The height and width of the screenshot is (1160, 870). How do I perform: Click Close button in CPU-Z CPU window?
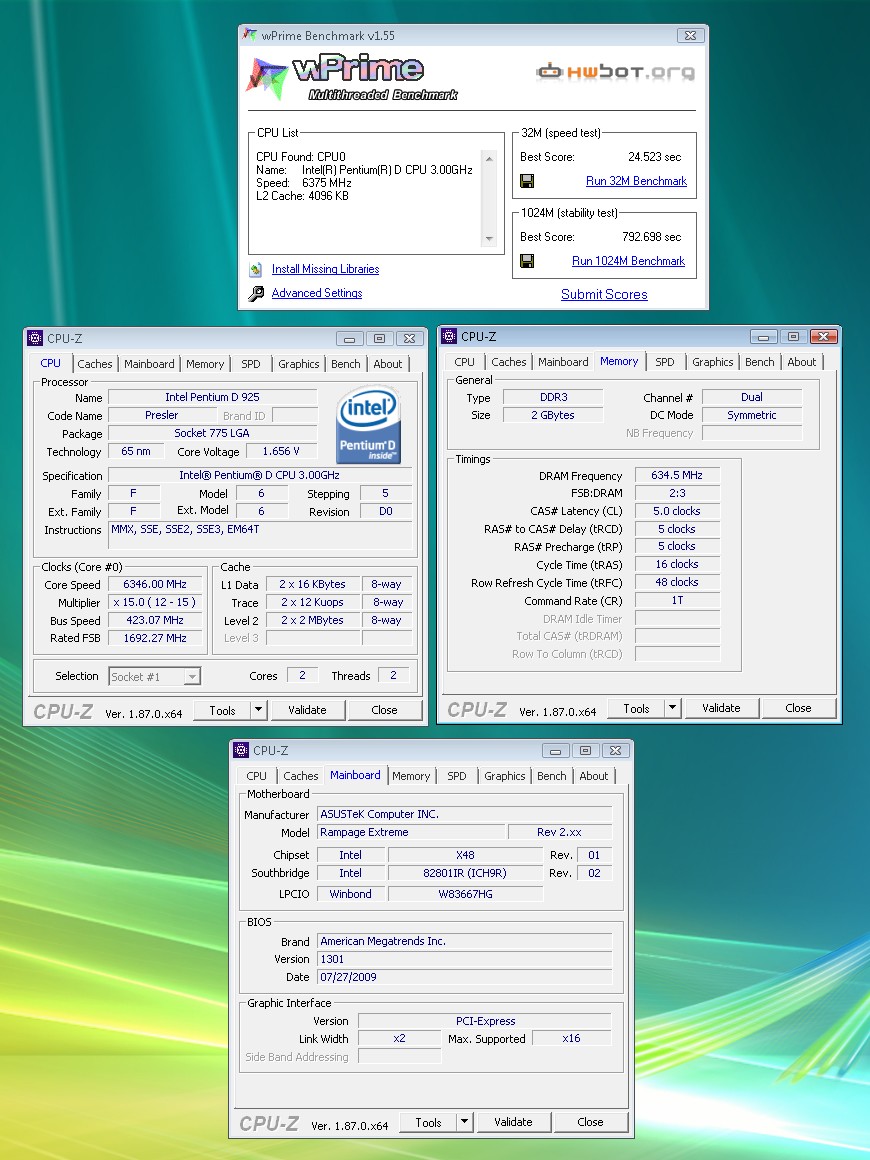point(384,710)
